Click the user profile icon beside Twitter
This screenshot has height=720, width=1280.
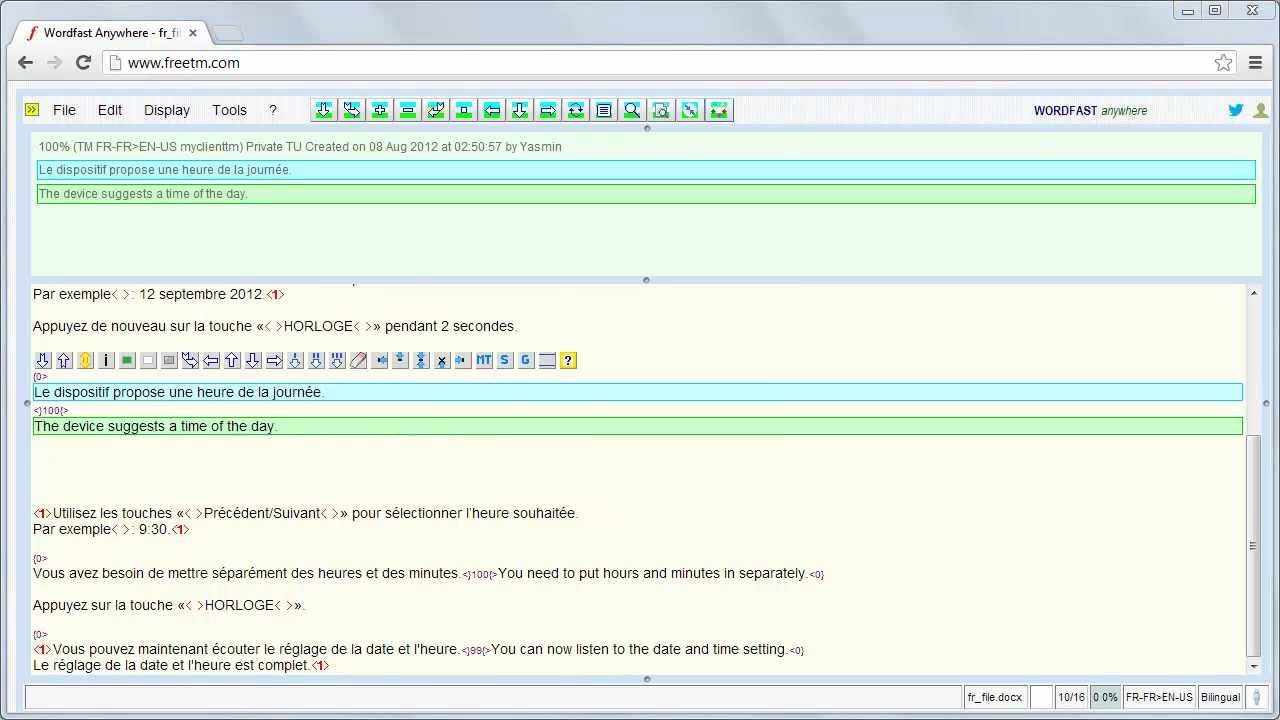click(x=1260, y=110)
